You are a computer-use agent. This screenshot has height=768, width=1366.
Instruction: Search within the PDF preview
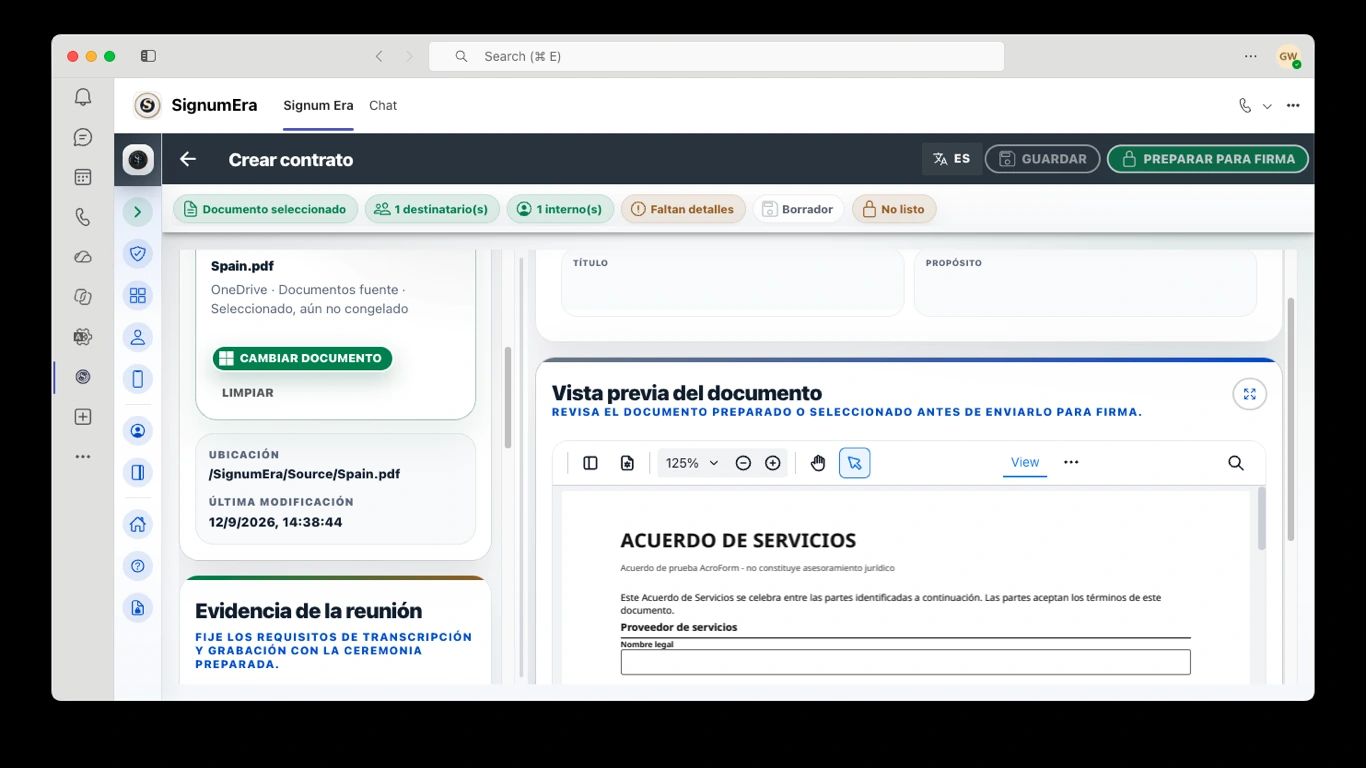click(1236, 463)
